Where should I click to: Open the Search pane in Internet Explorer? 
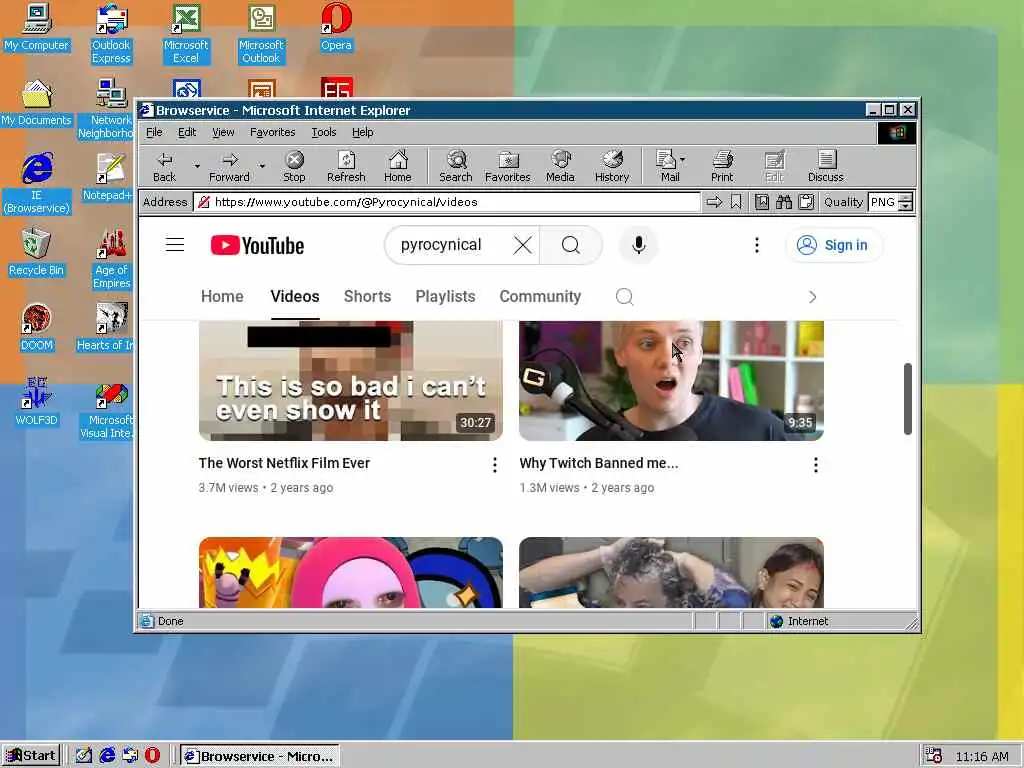[456, 167]
